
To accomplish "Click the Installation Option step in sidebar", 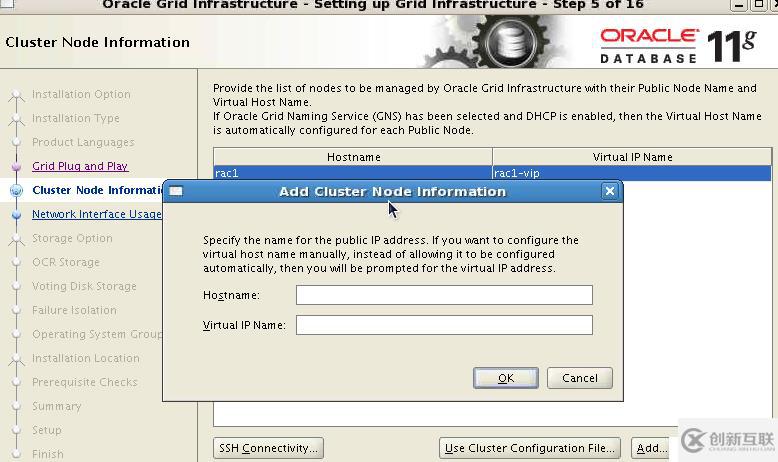I will (x=81, y=94).
